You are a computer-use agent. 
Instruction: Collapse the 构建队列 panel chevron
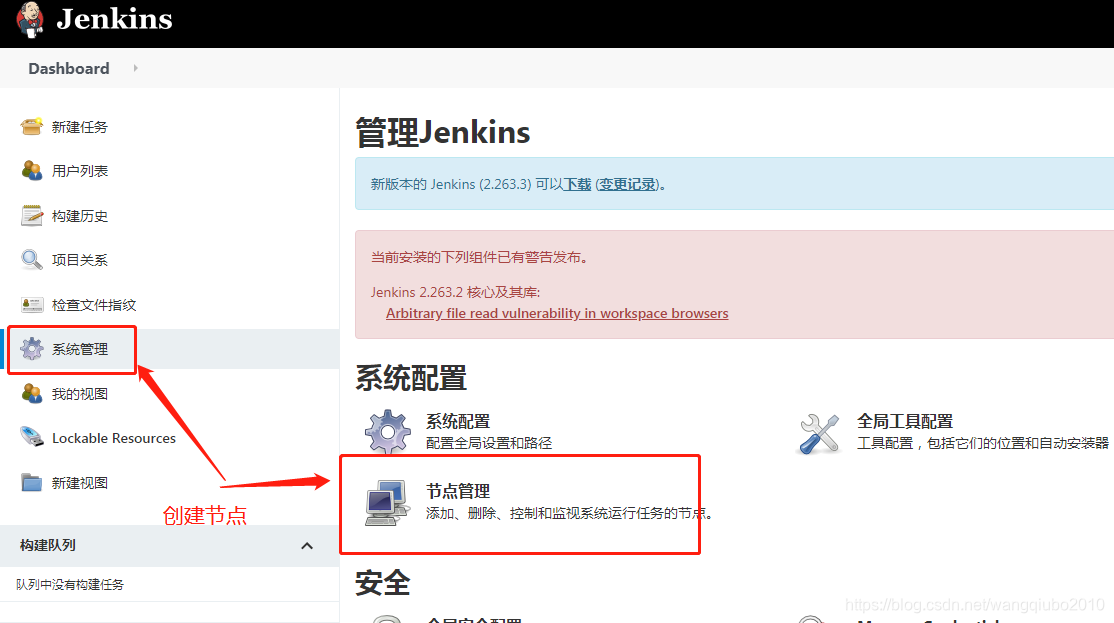click(x=307, y=546)
